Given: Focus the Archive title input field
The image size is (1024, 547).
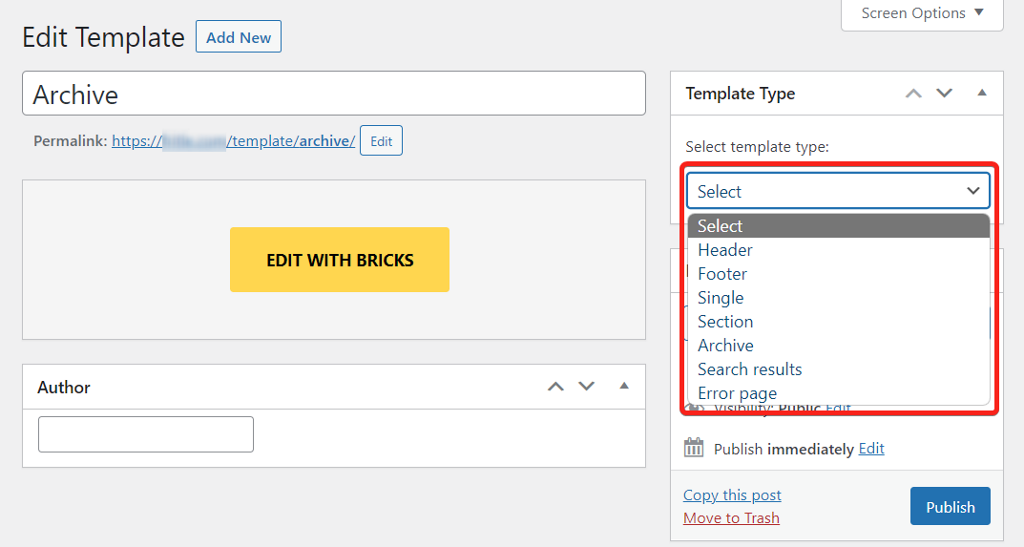Looking at the screenshot, I should 333,94.
